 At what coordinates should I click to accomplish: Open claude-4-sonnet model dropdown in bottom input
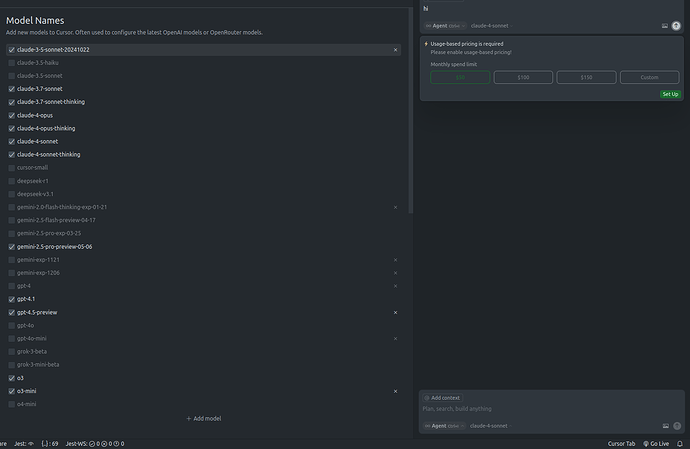point(491,426)
